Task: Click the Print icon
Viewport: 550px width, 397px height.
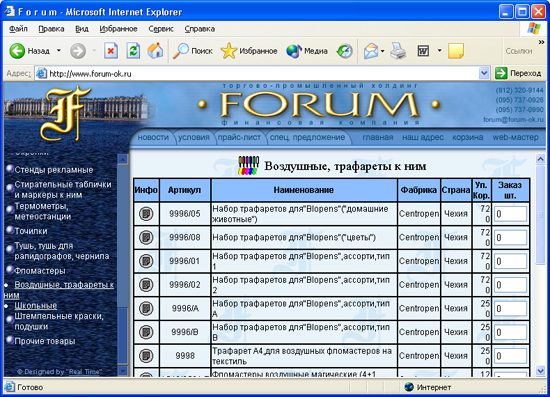Action: (398, 51)
